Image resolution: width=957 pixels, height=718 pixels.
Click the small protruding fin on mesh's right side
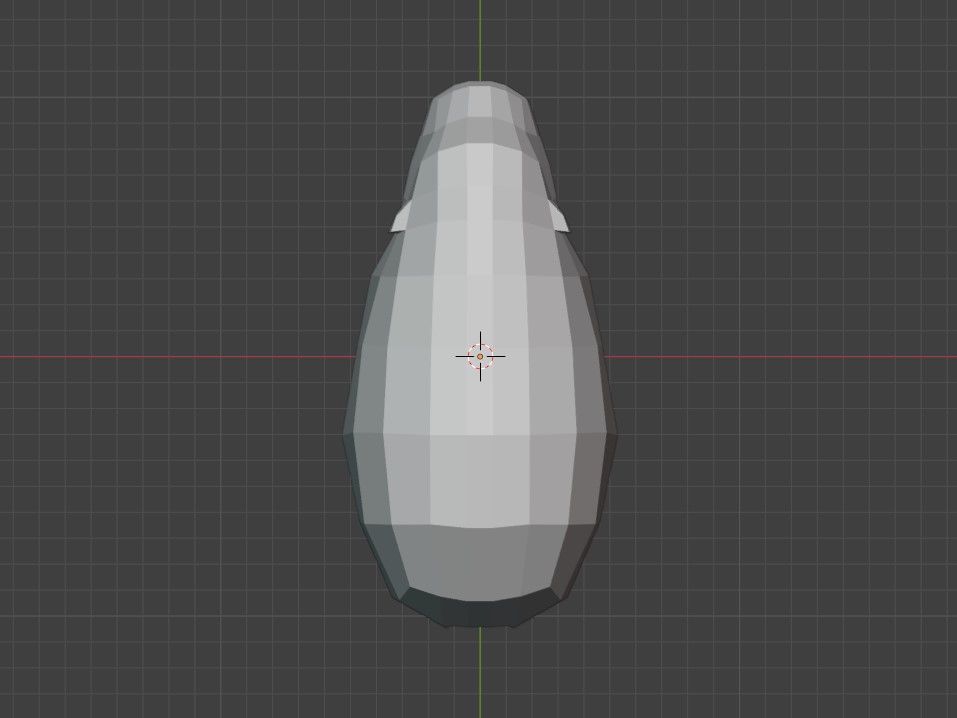[x=558, y=217]
